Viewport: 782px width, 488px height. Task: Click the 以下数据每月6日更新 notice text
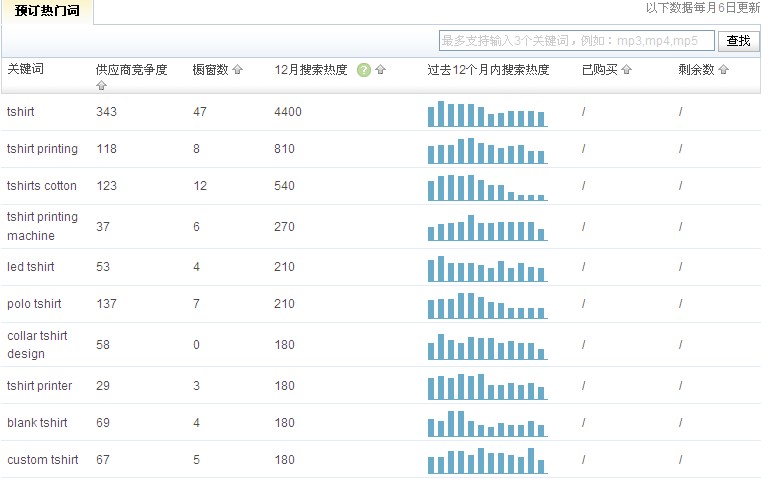pyautogui.click(x=703, y=7)
